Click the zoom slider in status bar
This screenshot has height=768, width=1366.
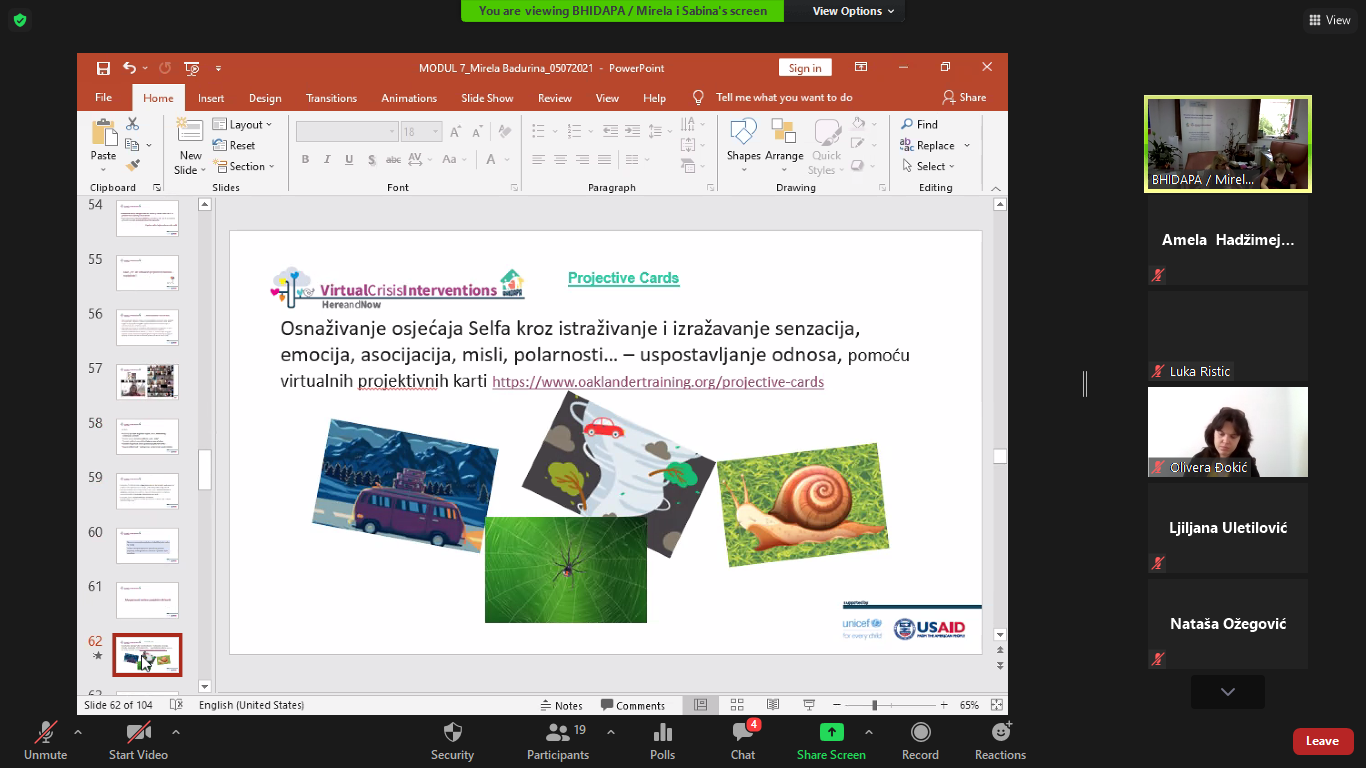[x=875, y=705]
